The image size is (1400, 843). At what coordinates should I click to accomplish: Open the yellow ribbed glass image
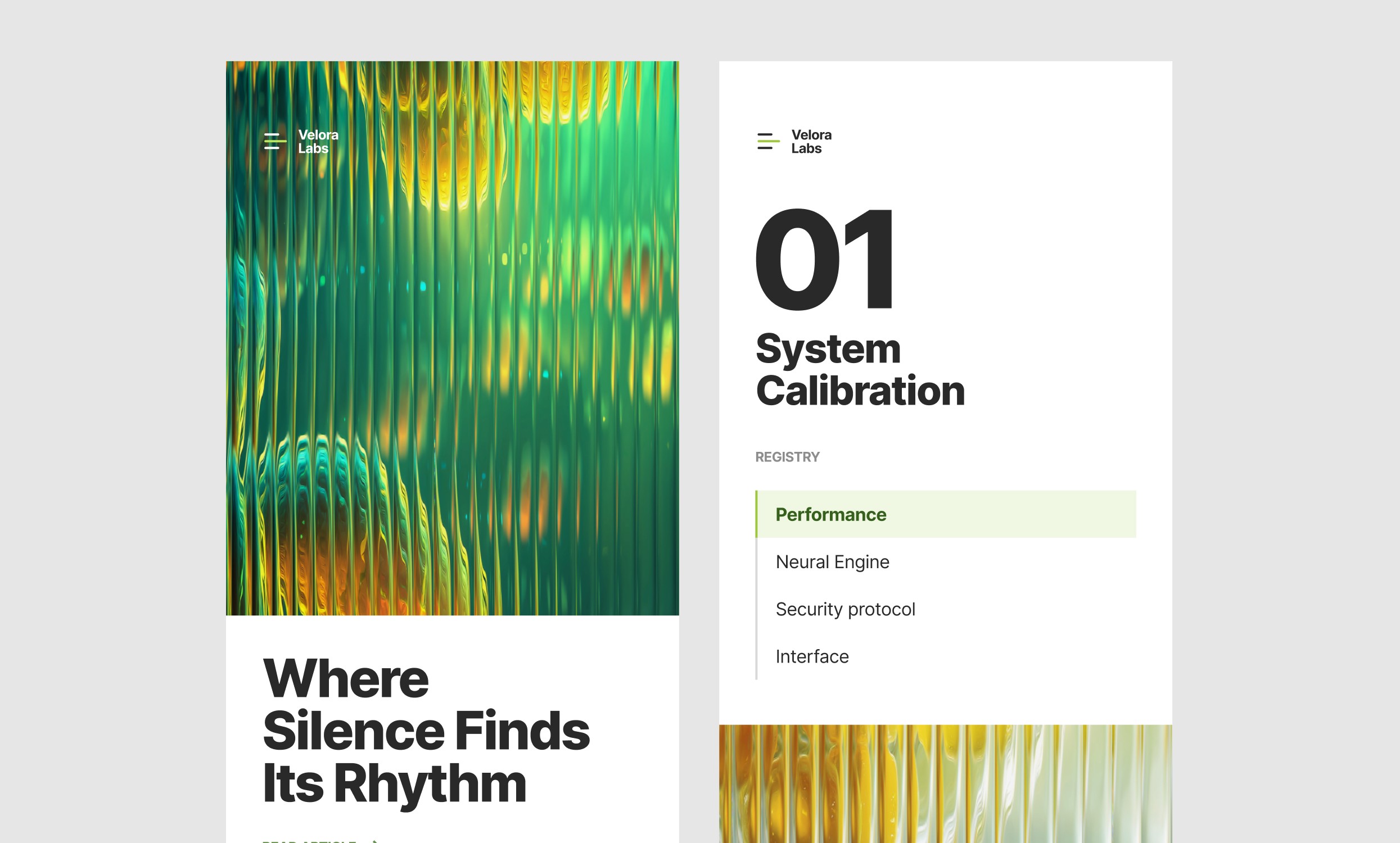pos(946,784)
